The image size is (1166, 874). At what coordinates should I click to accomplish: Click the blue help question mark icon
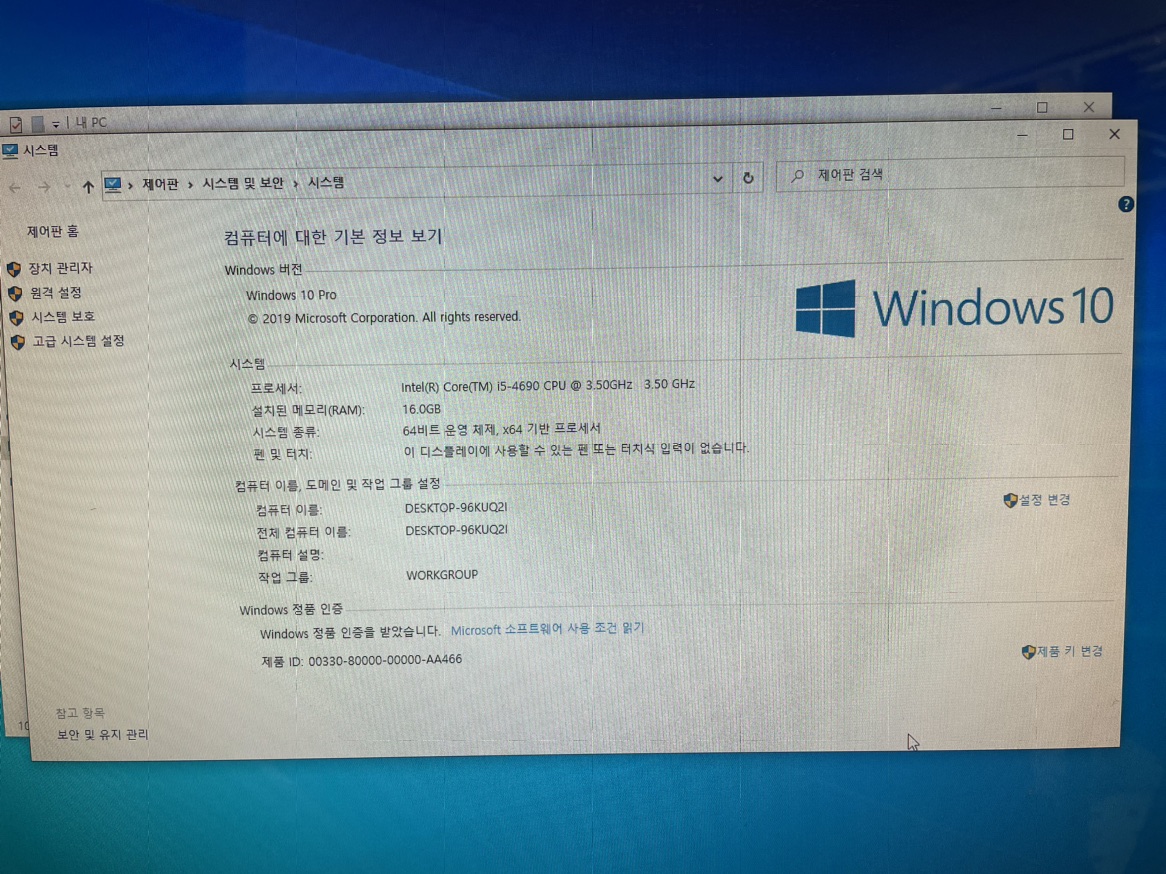1125,204
